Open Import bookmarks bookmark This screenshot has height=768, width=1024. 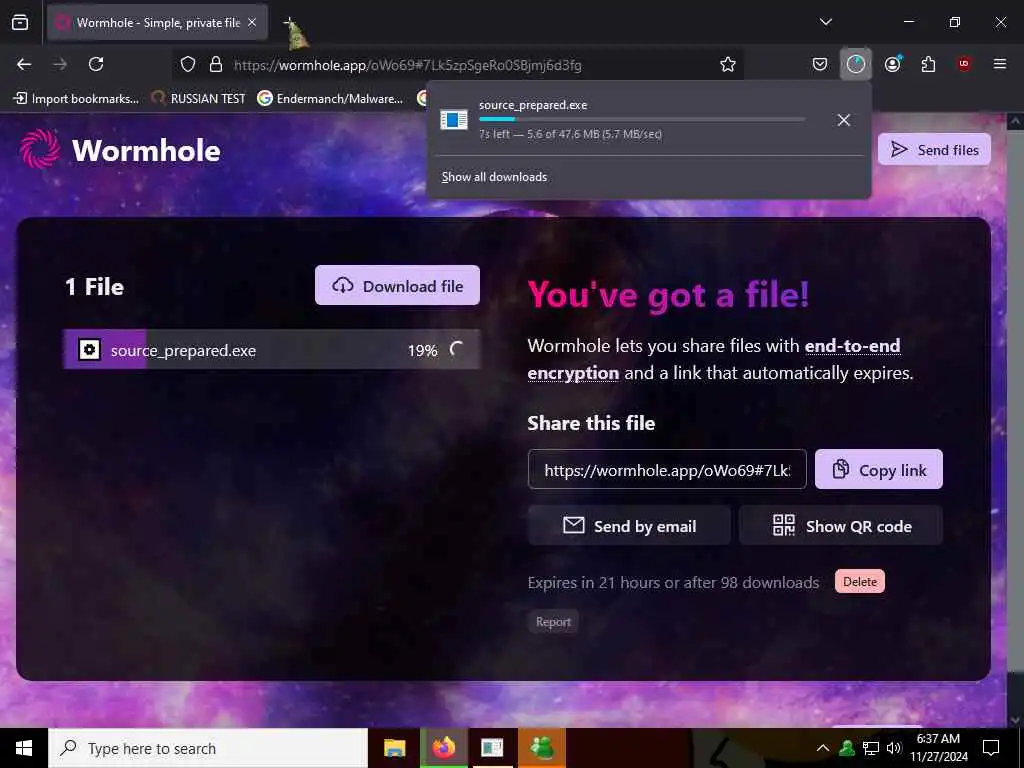point(76,99)
